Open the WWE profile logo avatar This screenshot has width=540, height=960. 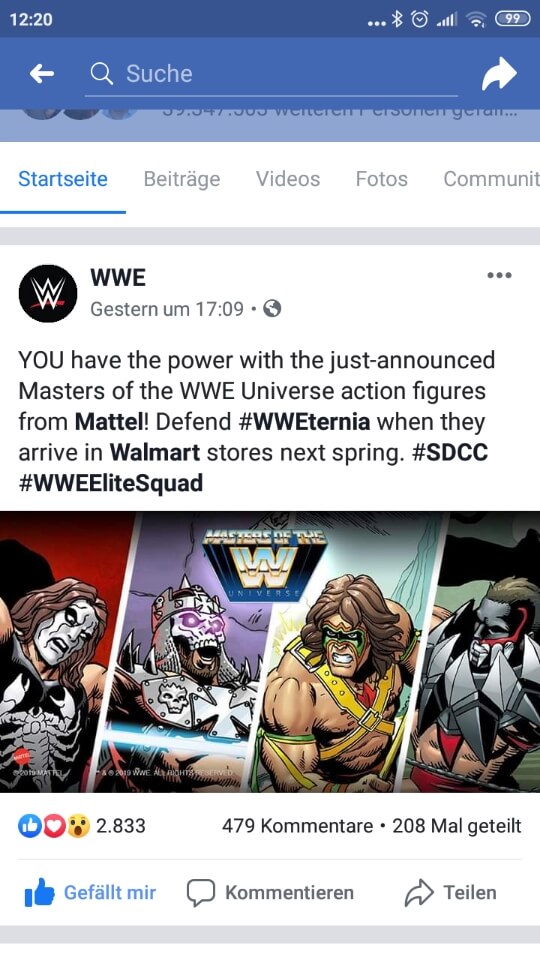pyautogui.click(x=48, y=294)
